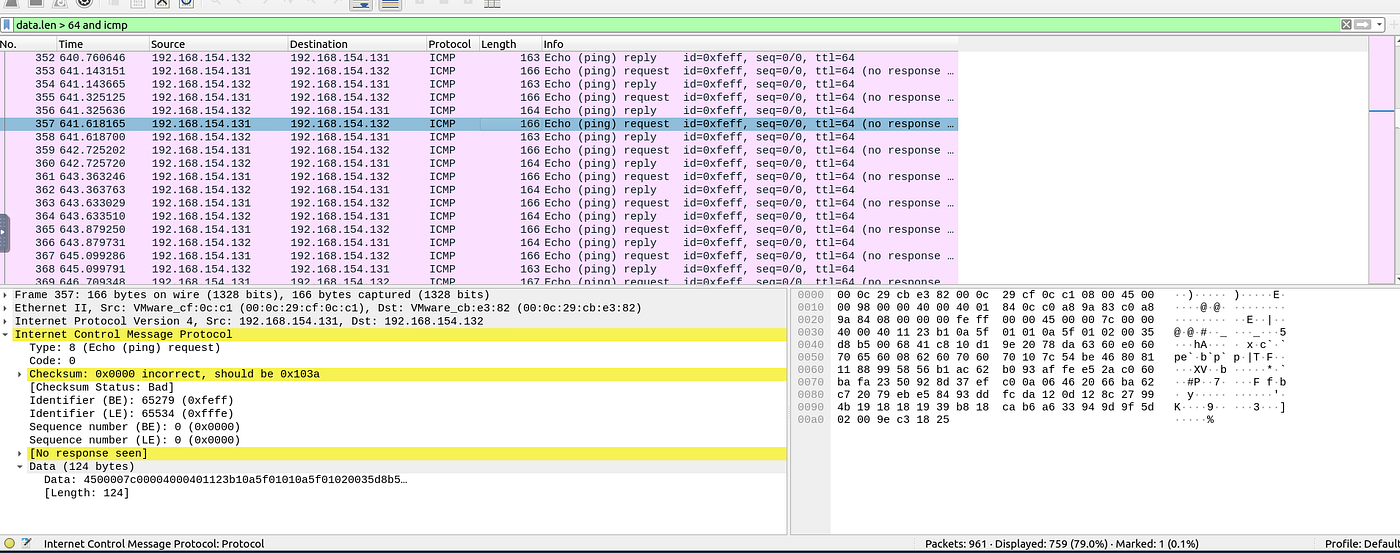Select the [Length: 124] field
The image size is (1400, 553).
click(x=86, y=493)
